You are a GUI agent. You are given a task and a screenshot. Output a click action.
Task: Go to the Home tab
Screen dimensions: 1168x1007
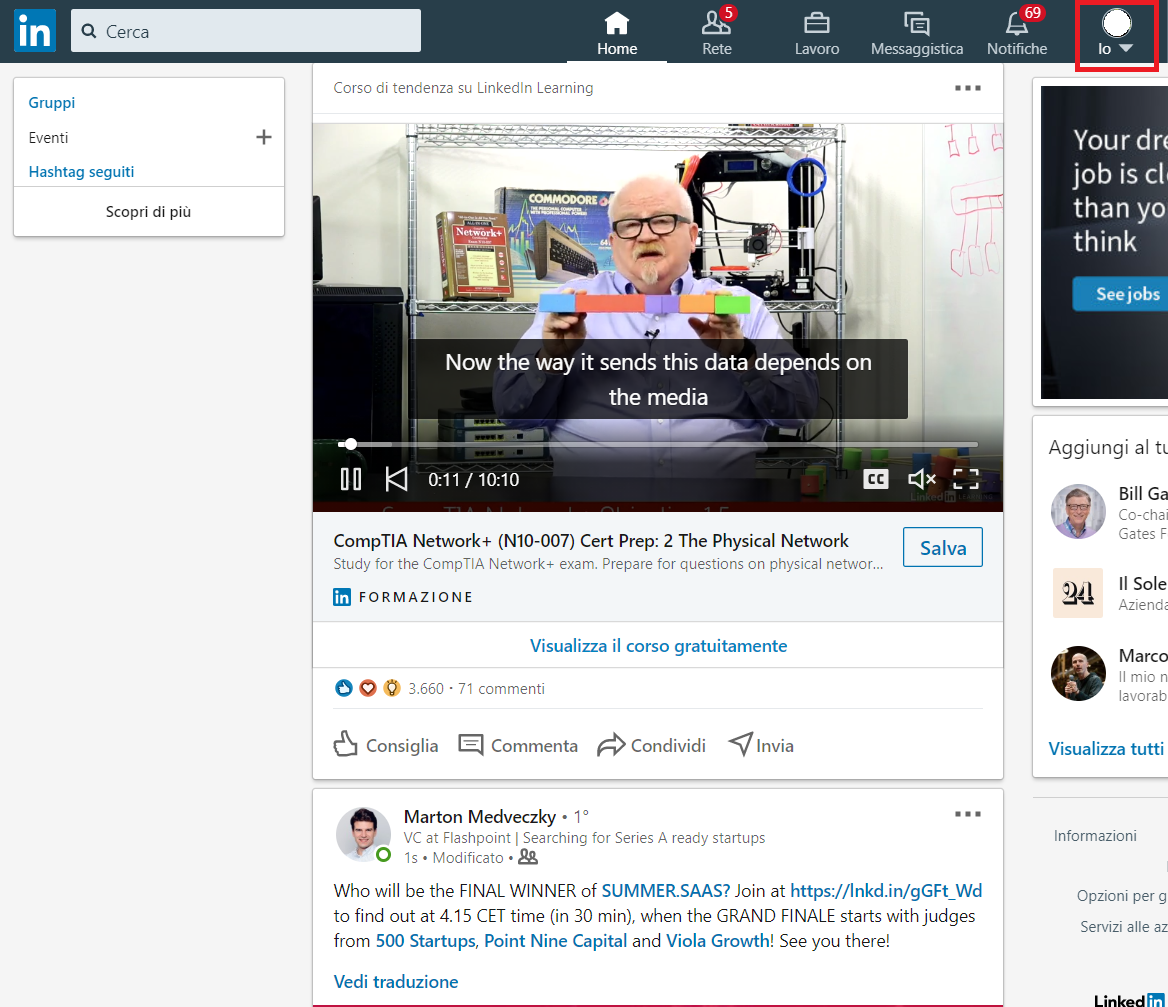tap(617, 32)
